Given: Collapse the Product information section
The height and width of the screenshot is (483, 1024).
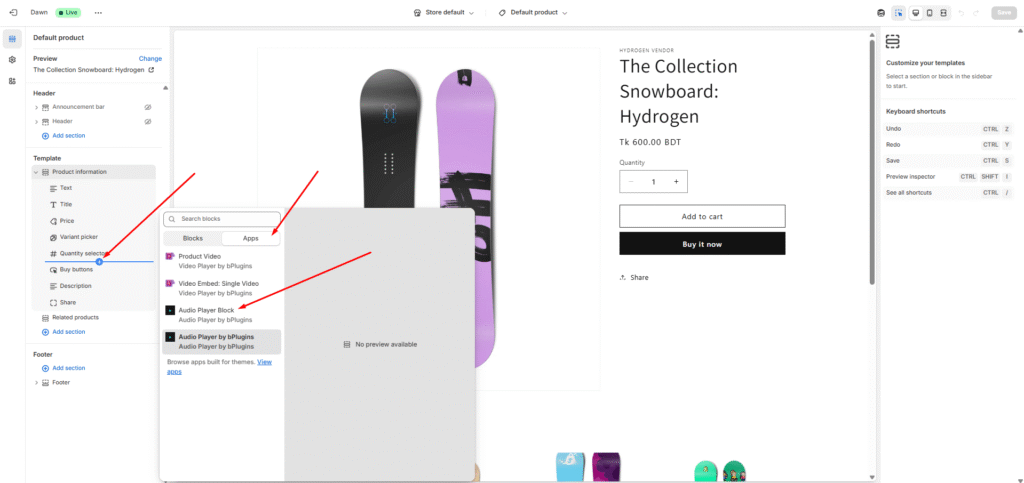Looking at the screenshot, I should (36, 172).
